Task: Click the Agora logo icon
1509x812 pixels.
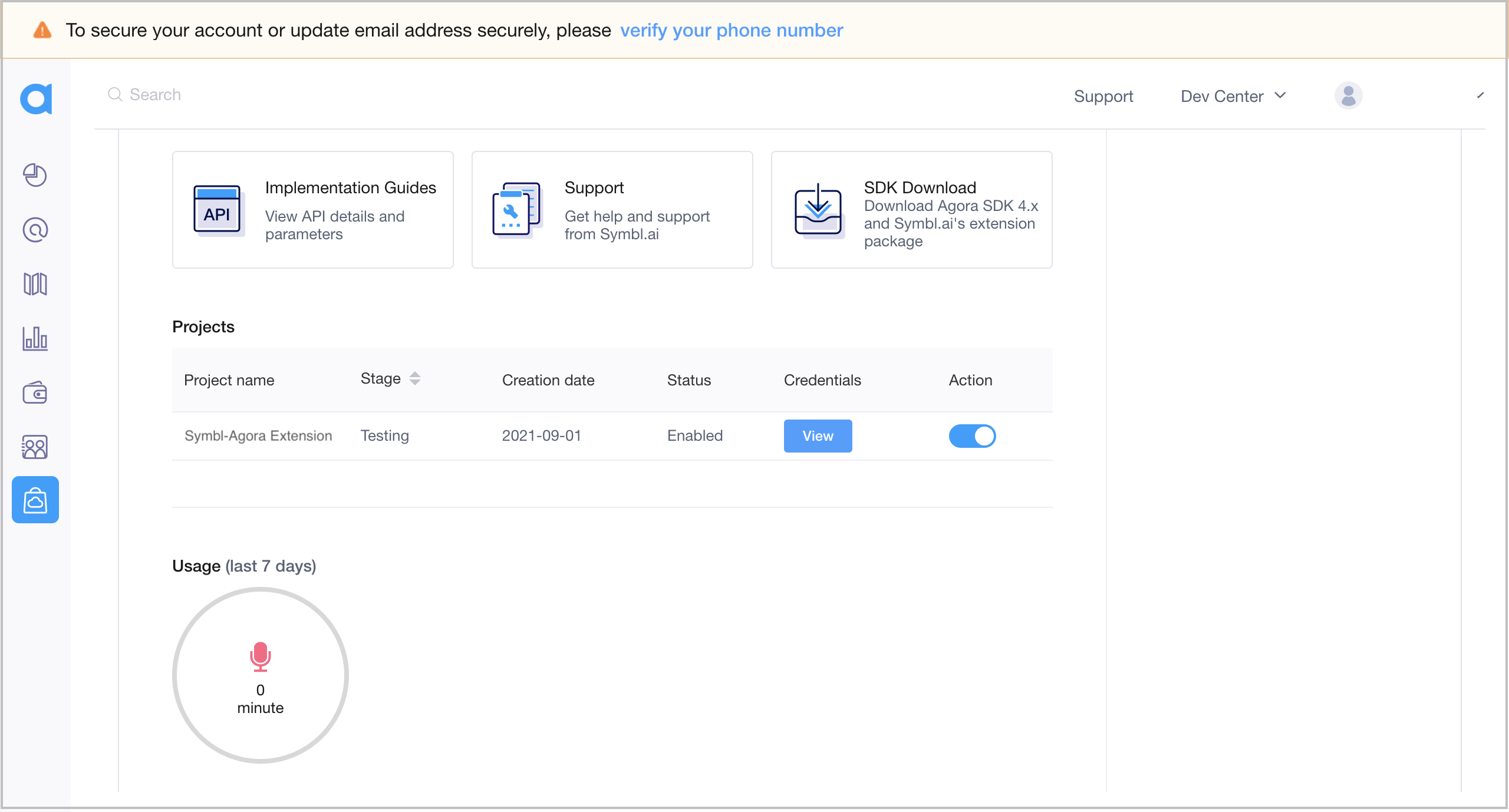Action: click(36, 98)
